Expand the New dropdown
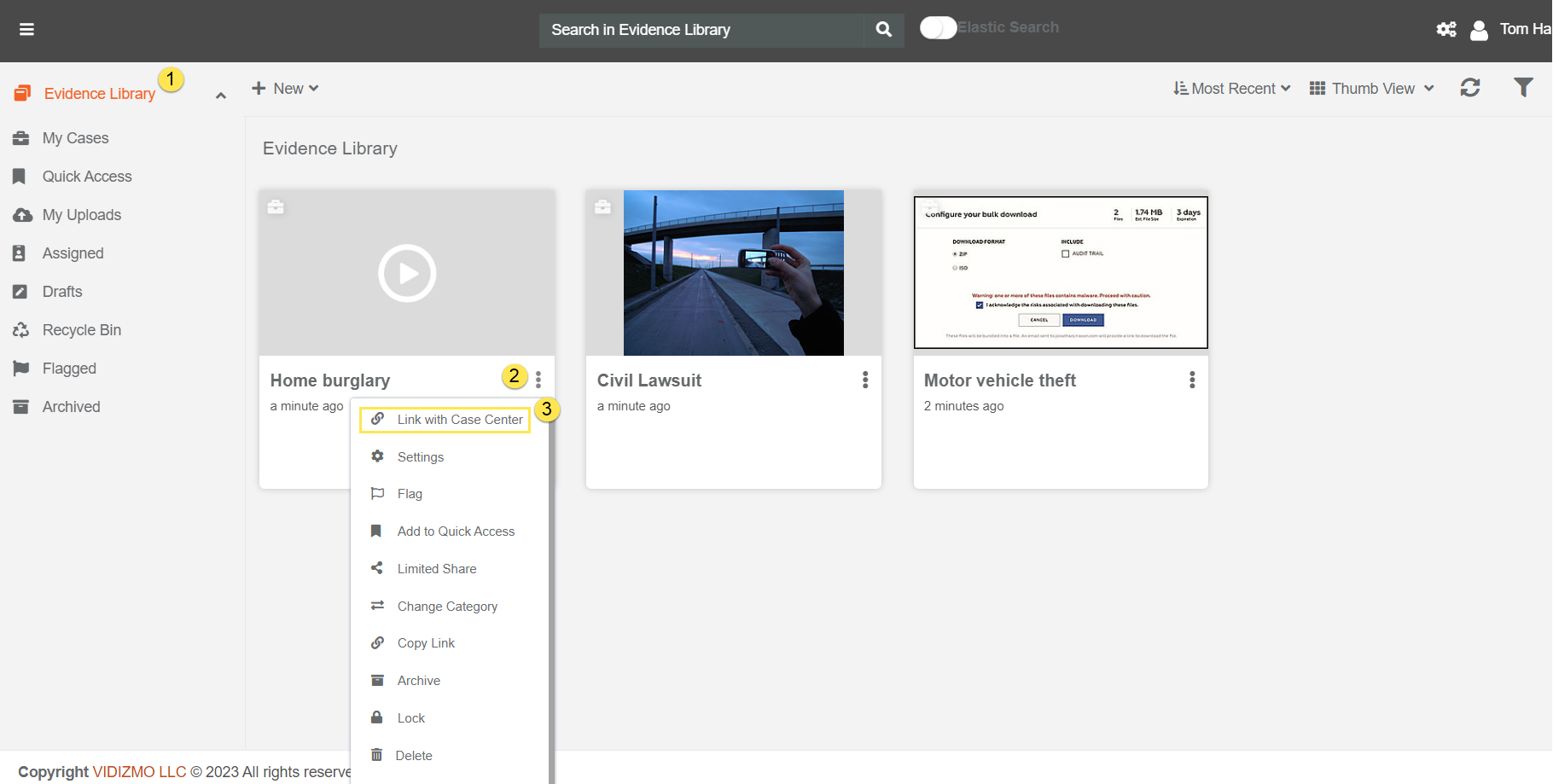Viewport: 1553px width, 784px height. 286,89
